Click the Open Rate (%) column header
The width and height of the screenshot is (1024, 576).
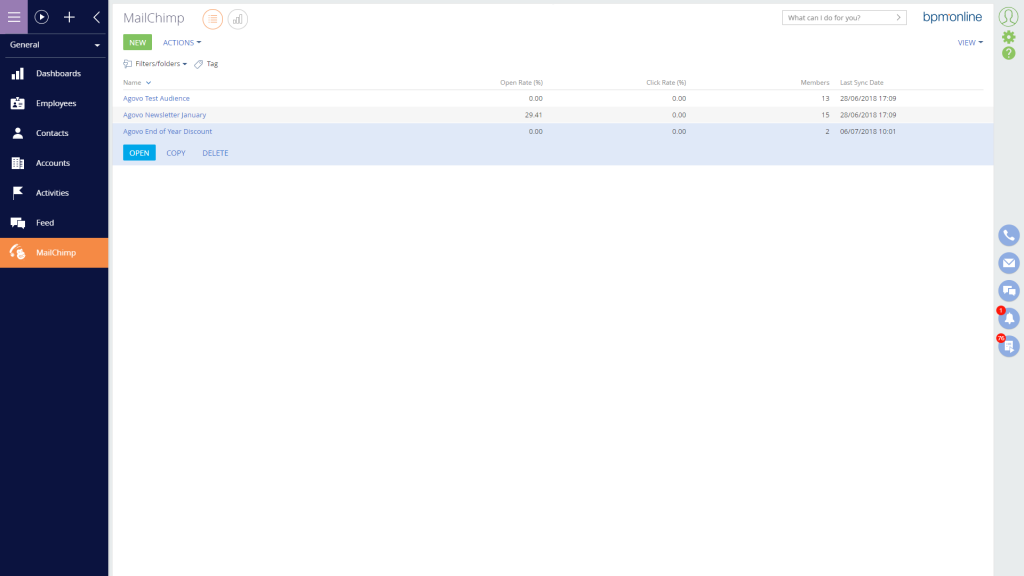point(521,83)
